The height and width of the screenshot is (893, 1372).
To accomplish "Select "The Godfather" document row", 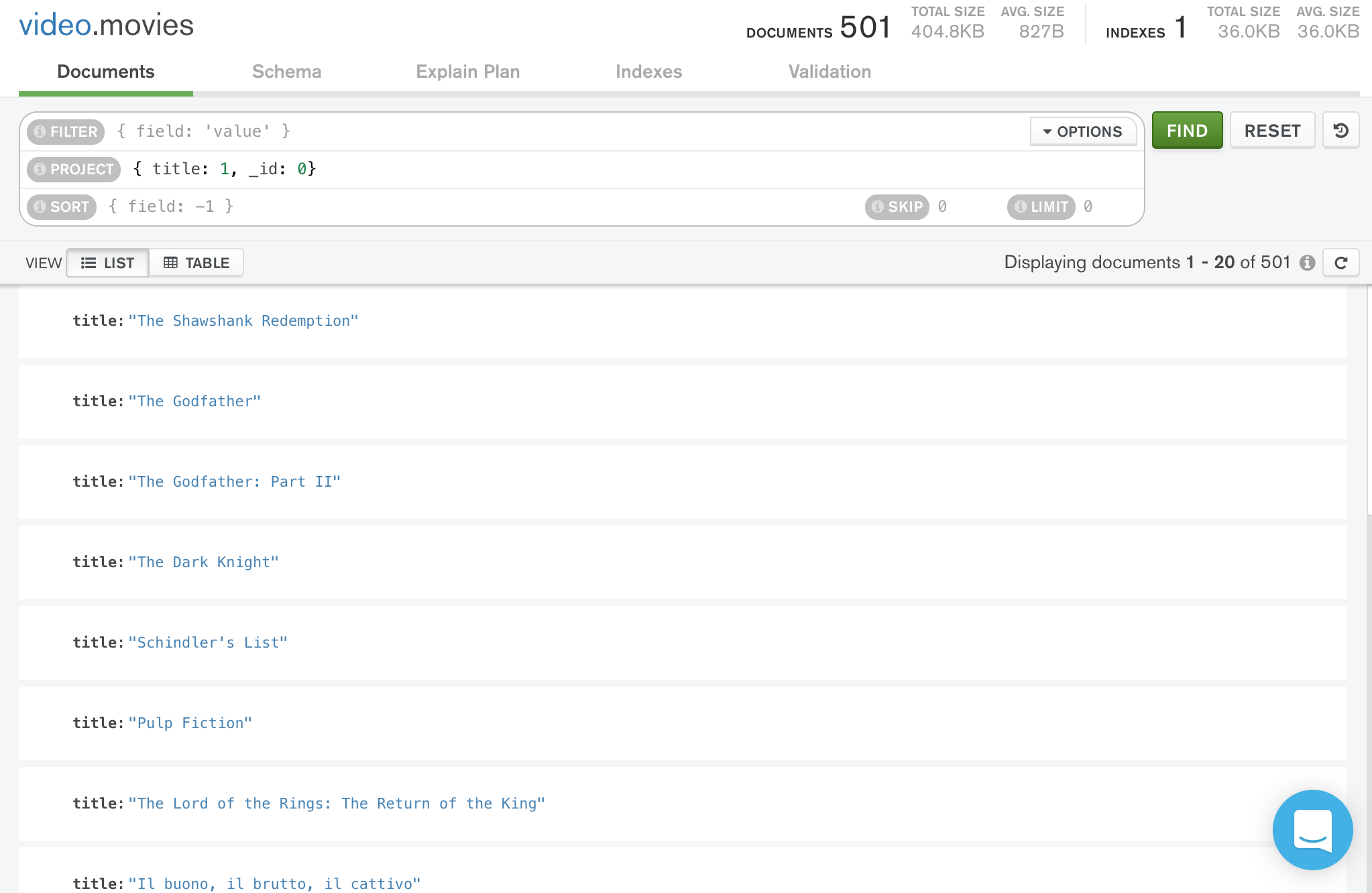I will click(x=683, y=402).
